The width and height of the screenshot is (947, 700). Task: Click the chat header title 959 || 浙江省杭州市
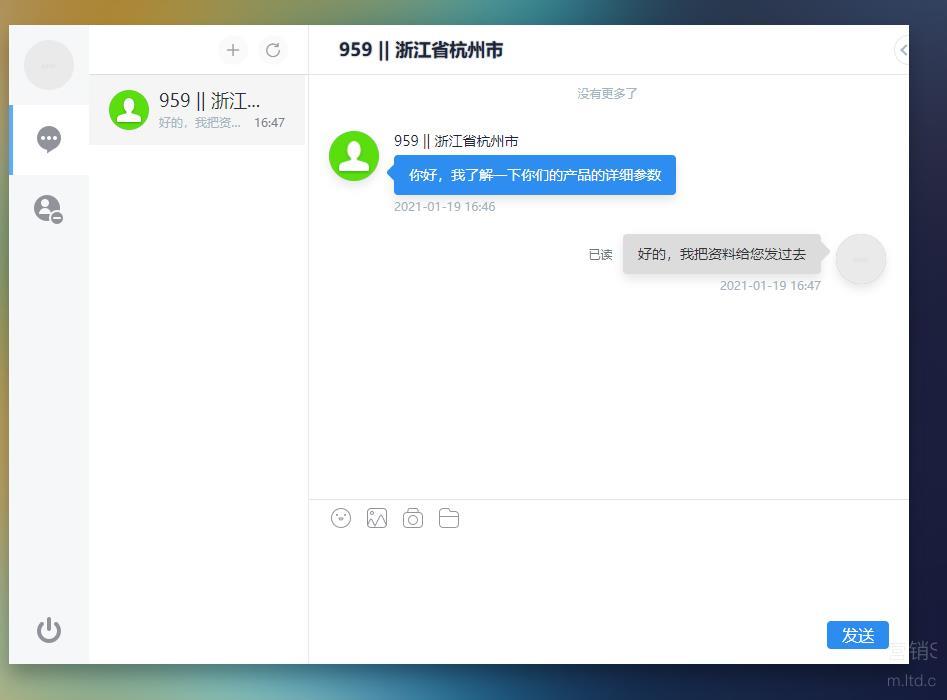[421, 50]
